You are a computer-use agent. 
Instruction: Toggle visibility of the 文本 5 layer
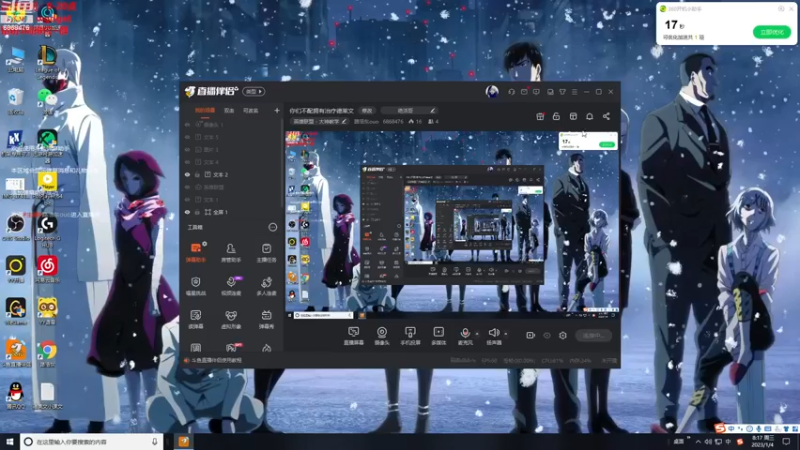click(187, 137)
